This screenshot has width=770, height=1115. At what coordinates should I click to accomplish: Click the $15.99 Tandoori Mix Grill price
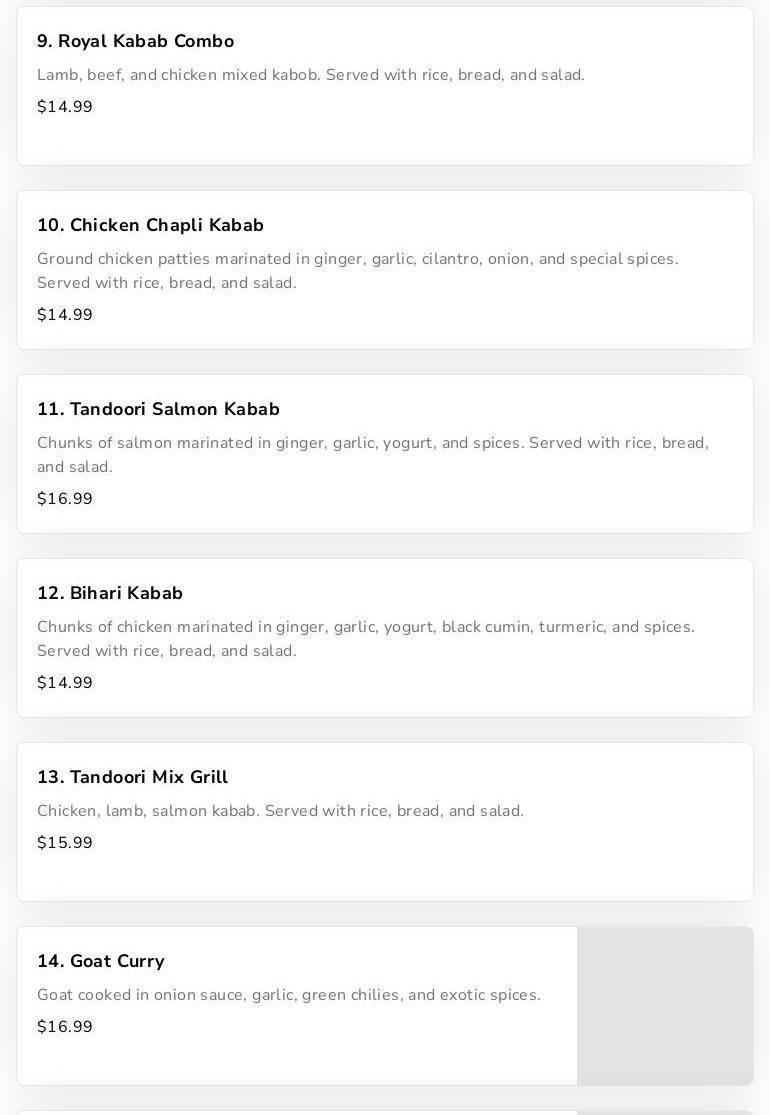tap(65, 843)
